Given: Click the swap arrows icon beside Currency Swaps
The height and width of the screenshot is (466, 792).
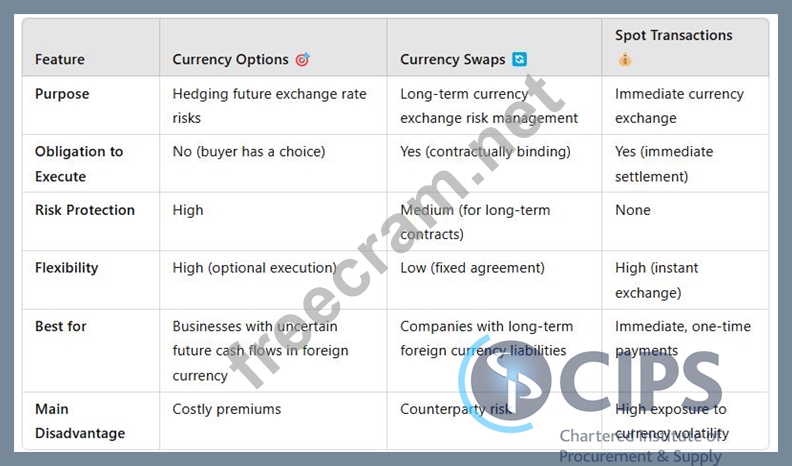Looking at the screenshot, I should [519, 59].
